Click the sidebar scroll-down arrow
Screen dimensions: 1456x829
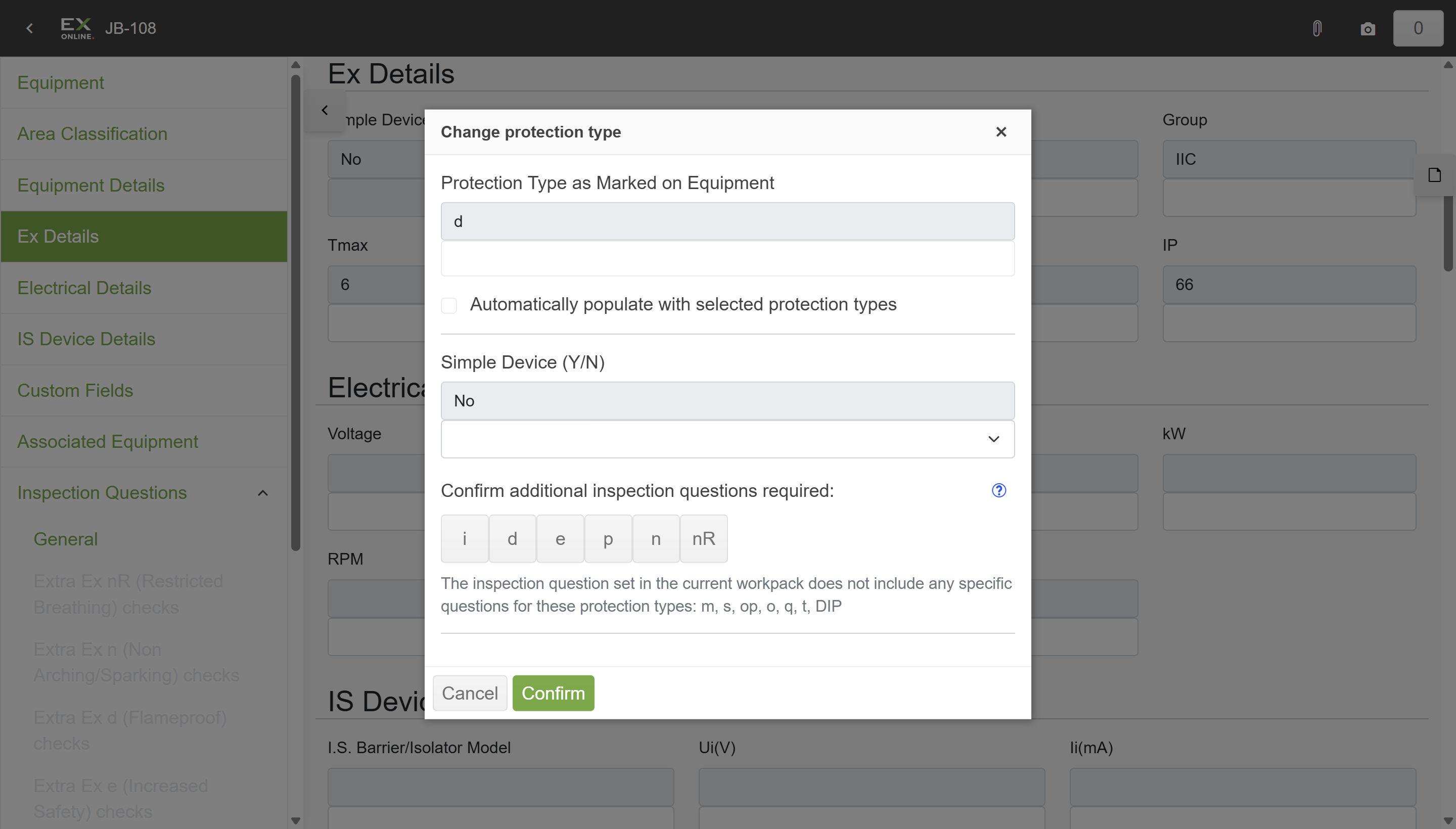click(x=296, y=820)
